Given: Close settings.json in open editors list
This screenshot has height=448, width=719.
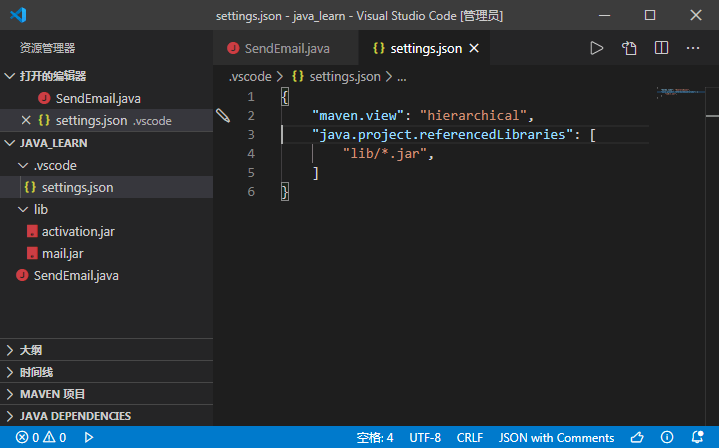Looking at the screenshot, I should [26, 120].
